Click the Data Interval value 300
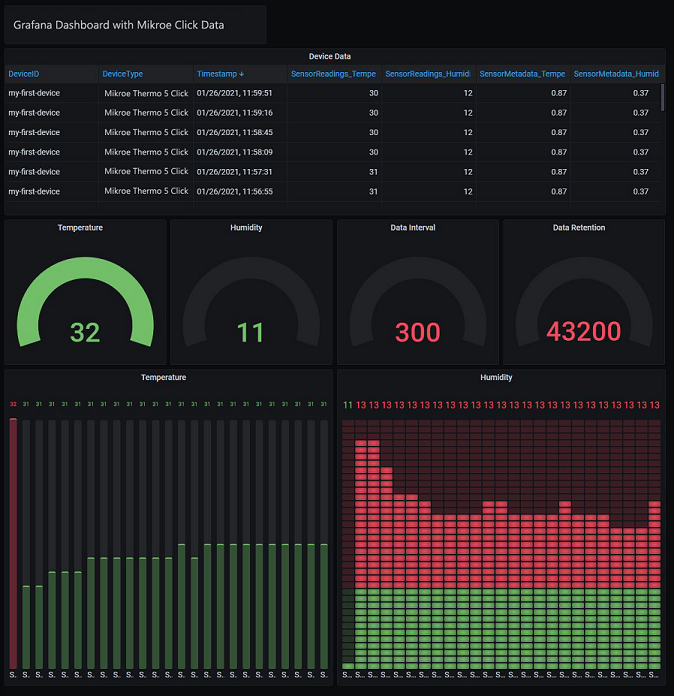Image resolution: width=674 pixels, height=696 pixels. point(418,332)
